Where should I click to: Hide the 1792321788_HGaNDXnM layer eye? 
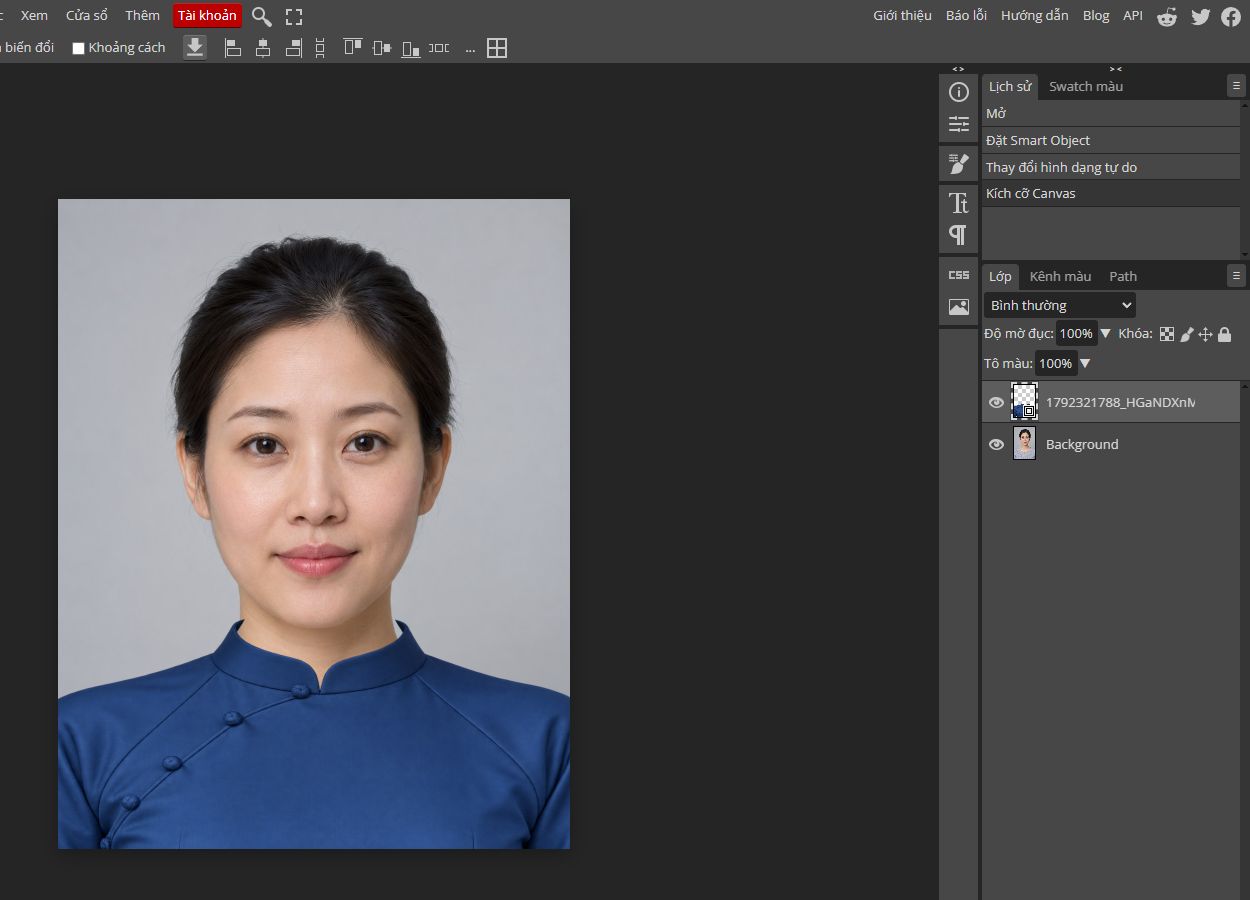pos(996,402)
